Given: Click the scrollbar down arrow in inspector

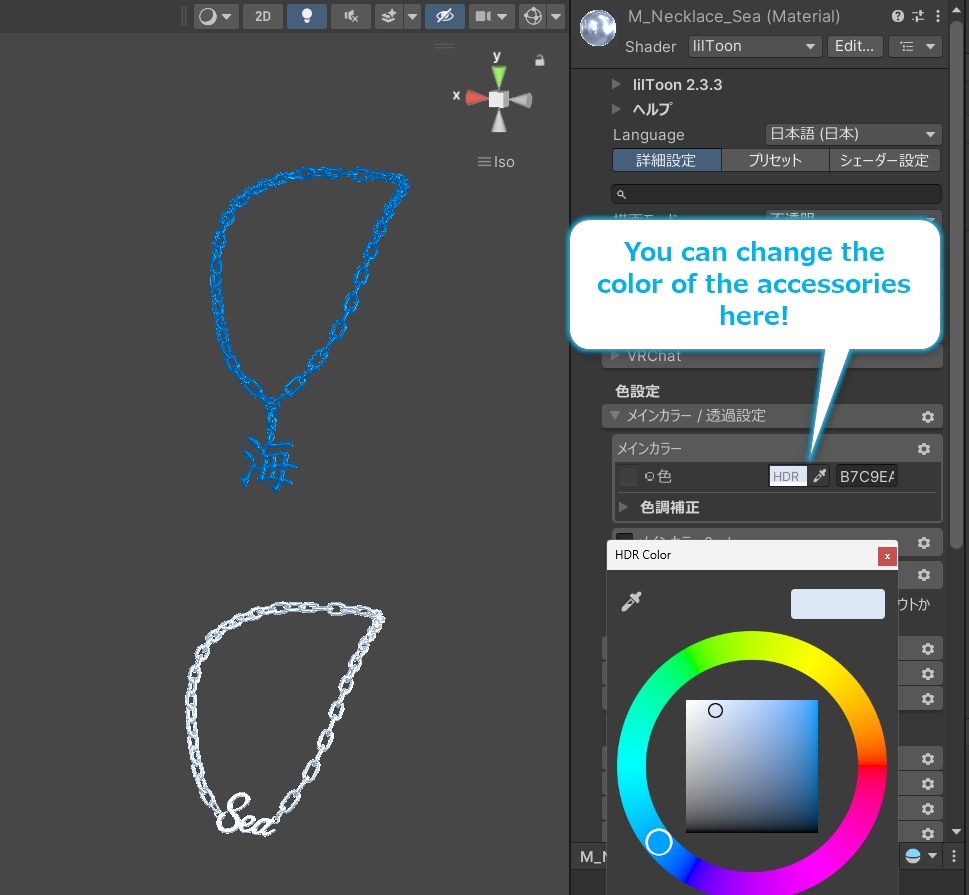Looking at the screenshot, I should click(957, 832).
